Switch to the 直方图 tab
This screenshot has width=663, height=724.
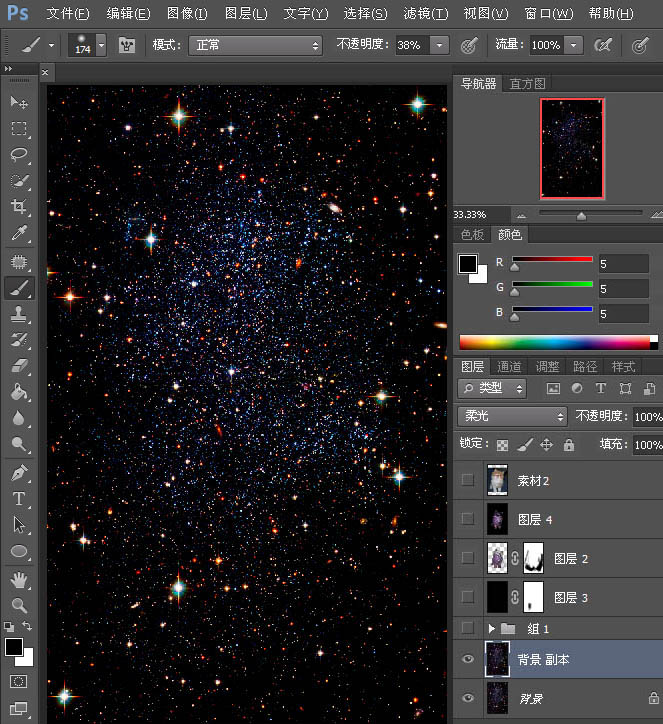point(527,84)
